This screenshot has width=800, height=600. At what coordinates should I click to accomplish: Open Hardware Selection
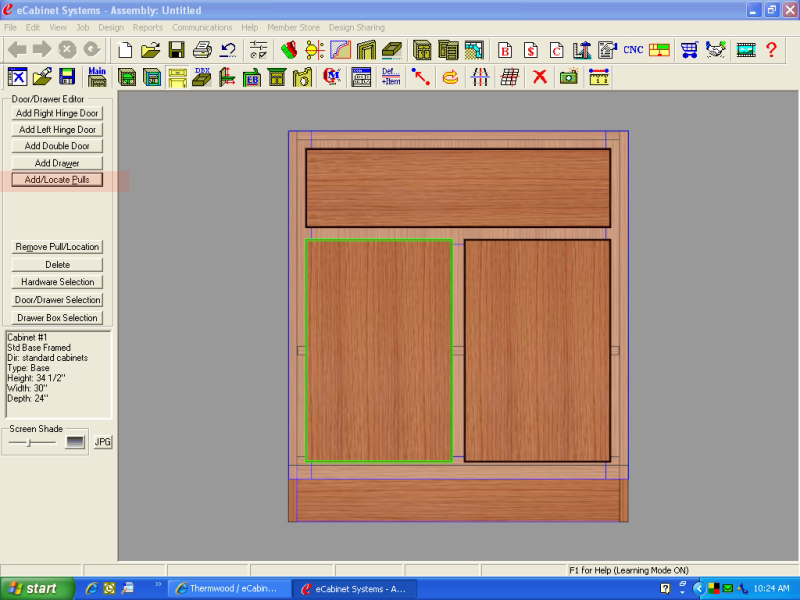[x=57, y=282]
